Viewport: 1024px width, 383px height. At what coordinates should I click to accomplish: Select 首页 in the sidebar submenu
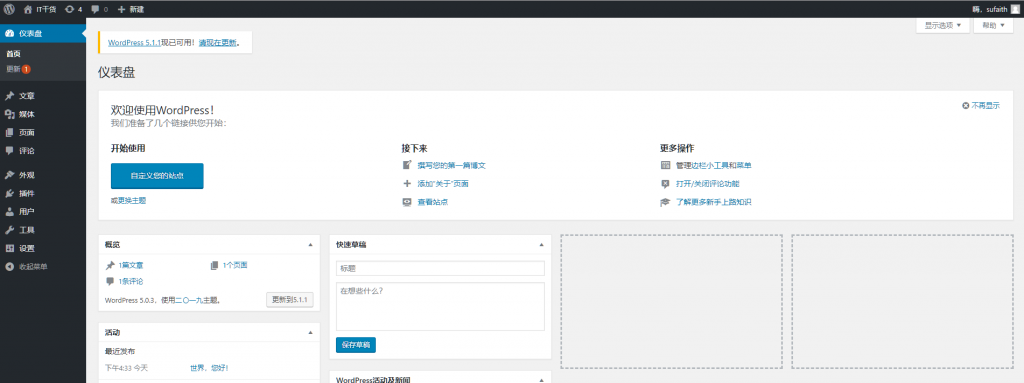coord(14,54)
